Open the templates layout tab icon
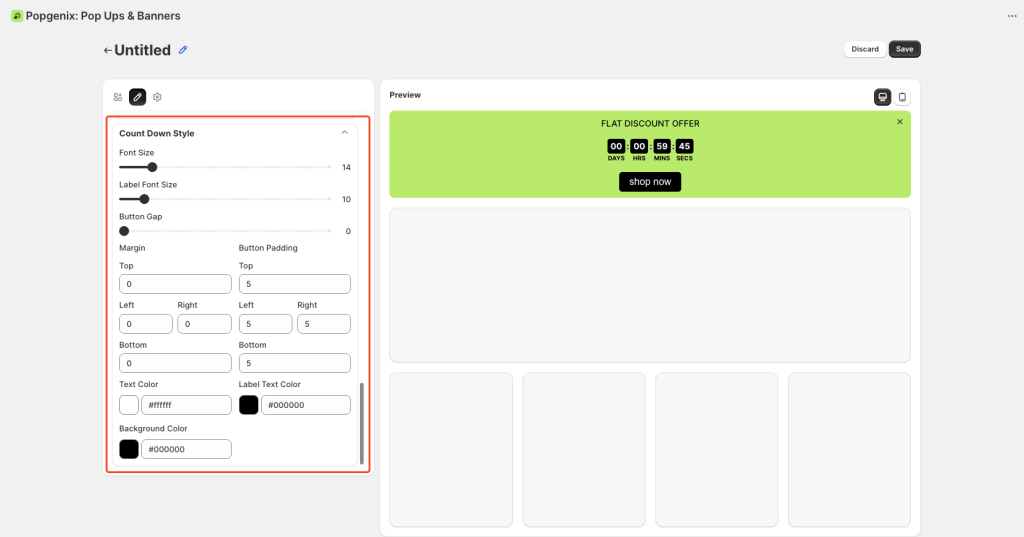 [118, 97]
